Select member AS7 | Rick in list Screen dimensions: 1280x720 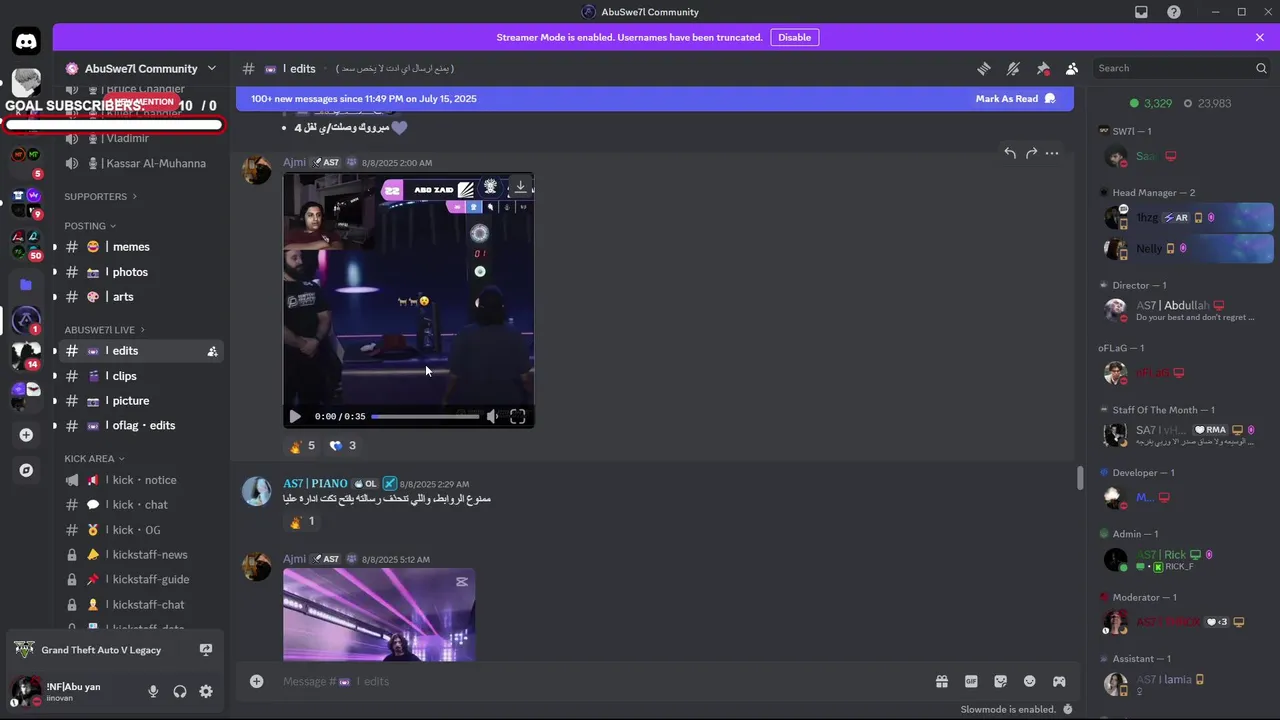point(1186,560)
